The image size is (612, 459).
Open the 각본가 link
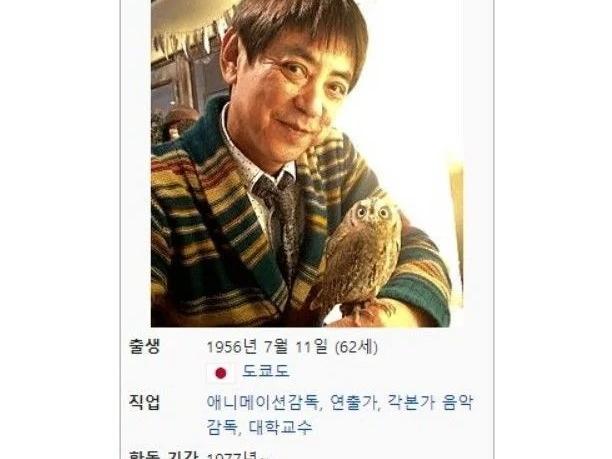coord(411,402)
